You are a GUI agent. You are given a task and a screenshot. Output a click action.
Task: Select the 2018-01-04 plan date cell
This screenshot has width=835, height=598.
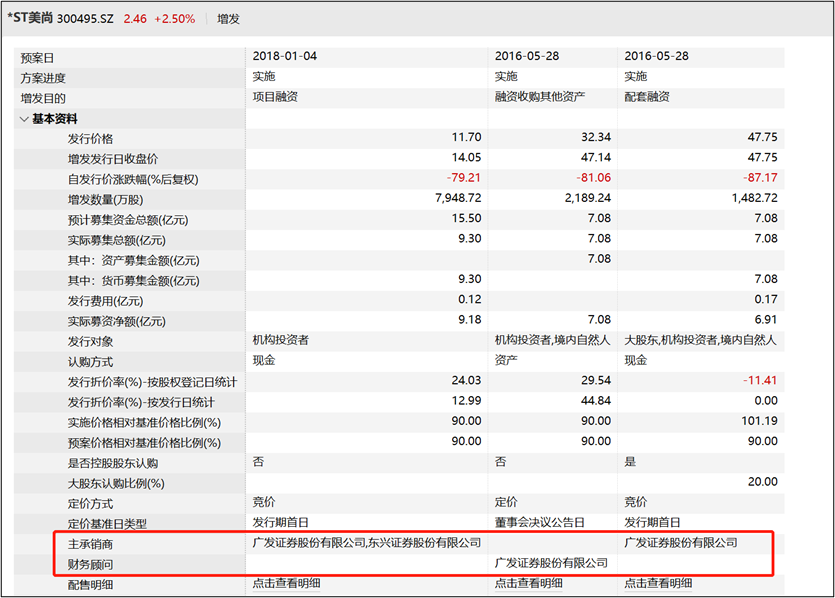(285, 57)
